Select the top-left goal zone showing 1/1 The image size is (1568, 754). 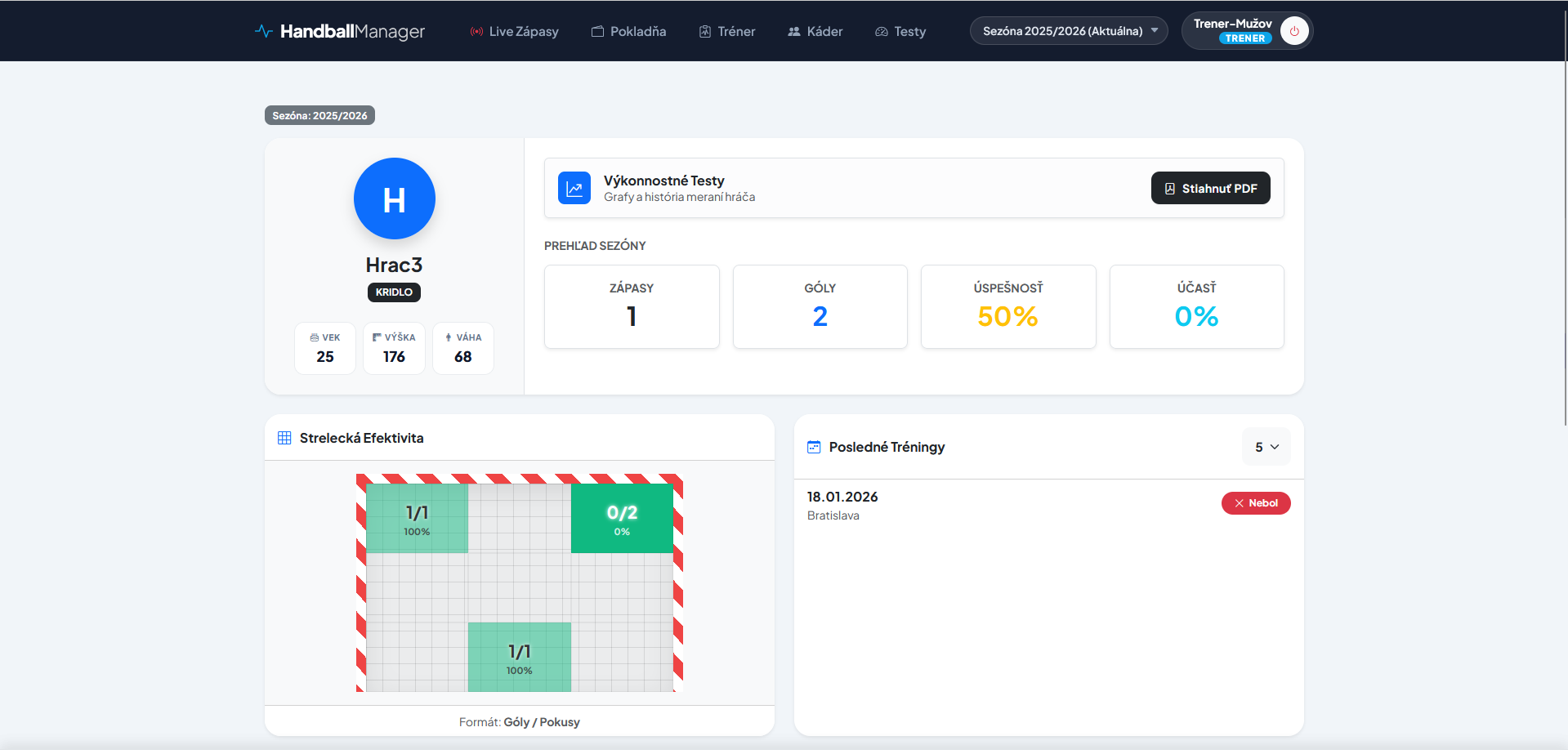pyautogui.click(x=417, y=519)
